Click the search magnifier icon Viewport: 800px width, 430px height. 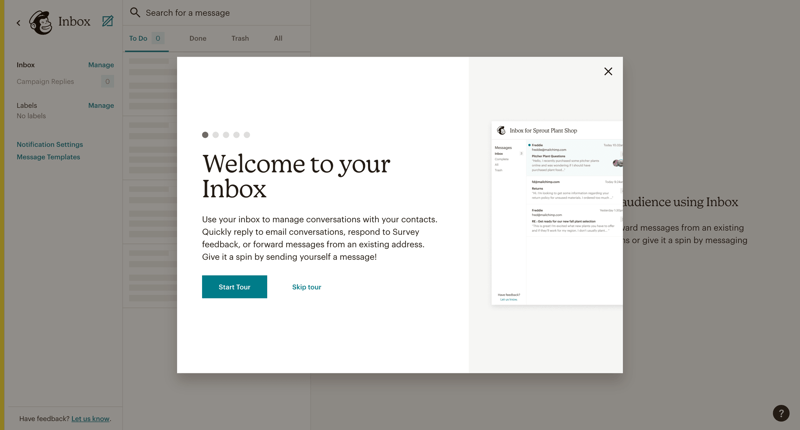[x=135, y=12]
